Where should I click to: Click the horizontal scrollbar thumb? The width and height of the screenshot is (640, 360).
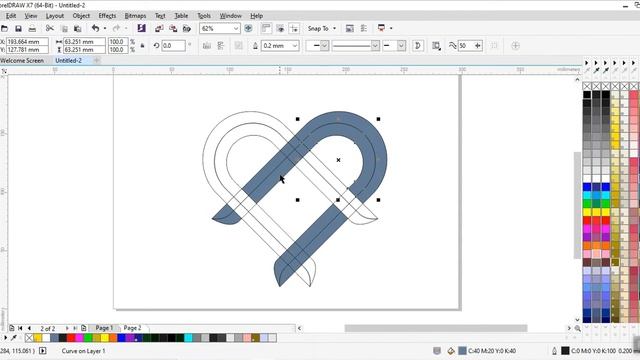[x=436, y=328]
